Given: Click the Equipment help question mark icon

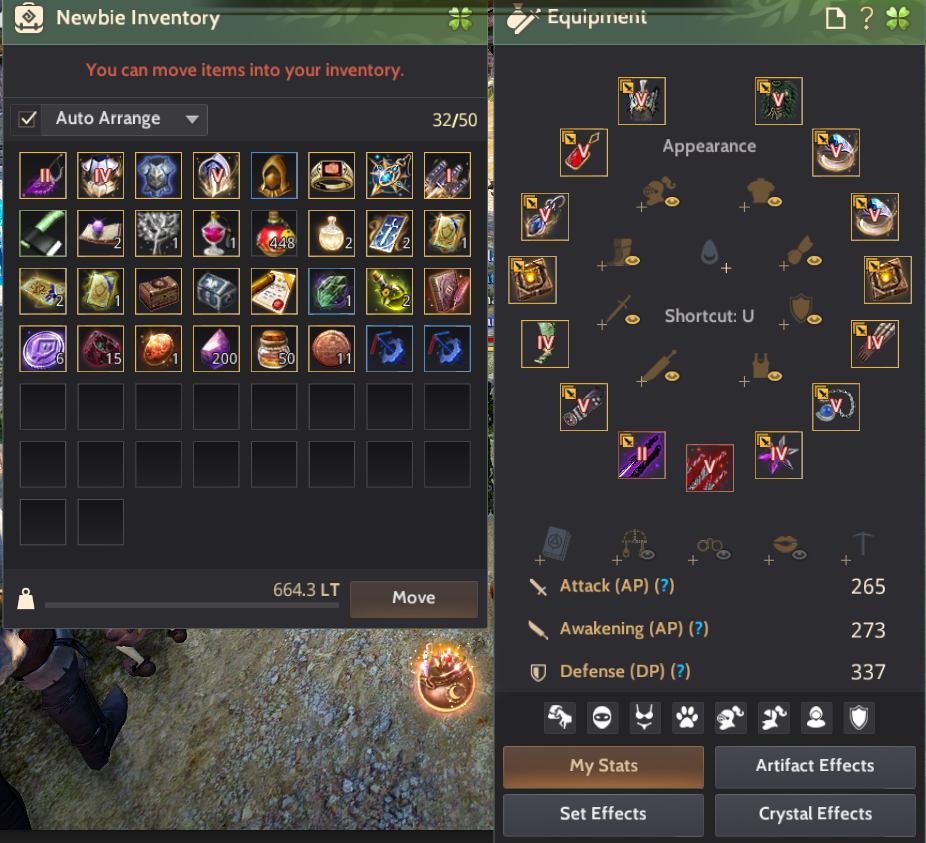Looking at the screenshot, I should tap(866, 18).
